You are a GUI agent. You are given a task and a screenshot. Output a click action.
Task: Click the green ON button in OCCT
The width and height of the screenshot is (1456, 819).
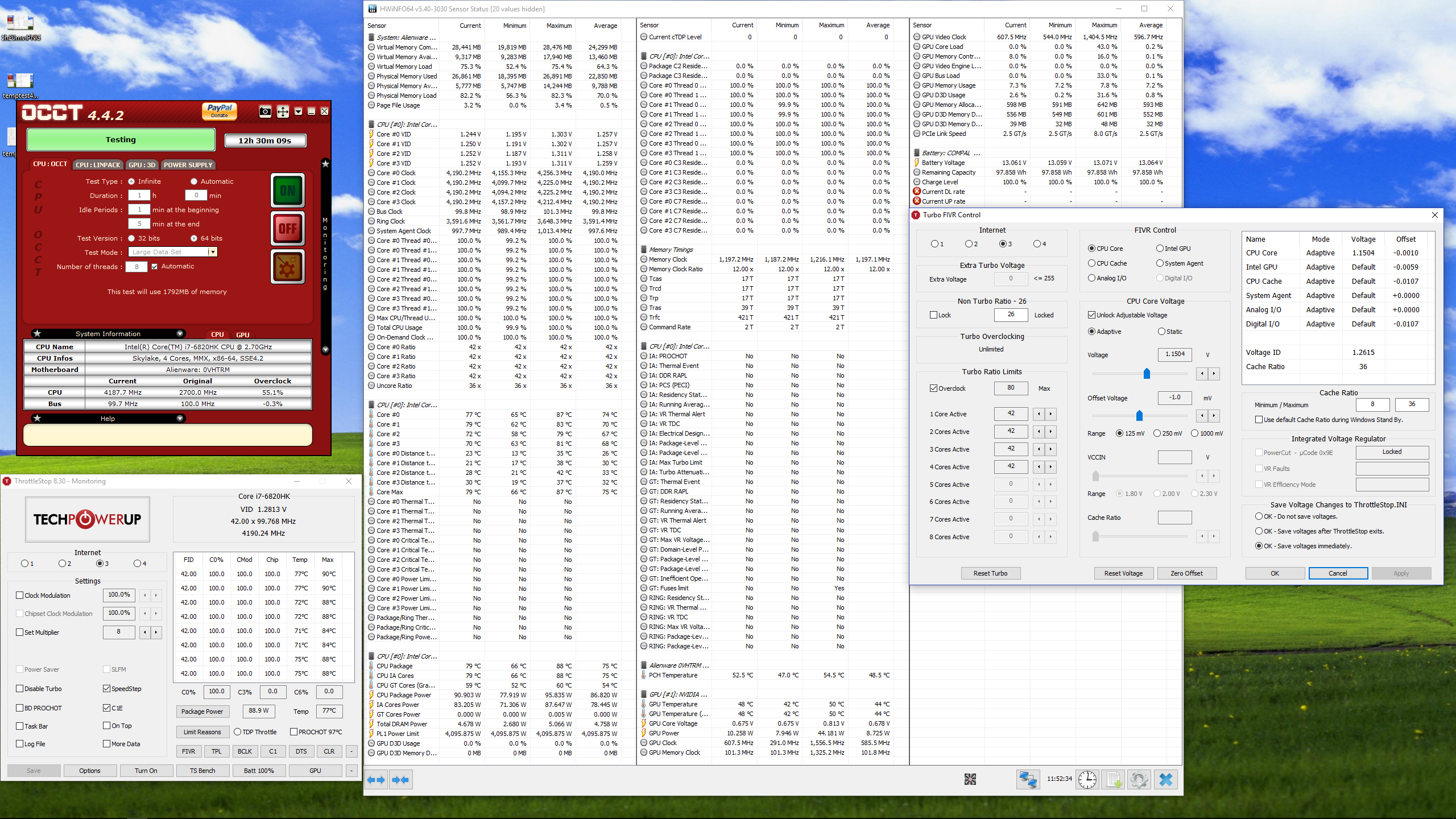pyautogui.click(x=288, y=191)
